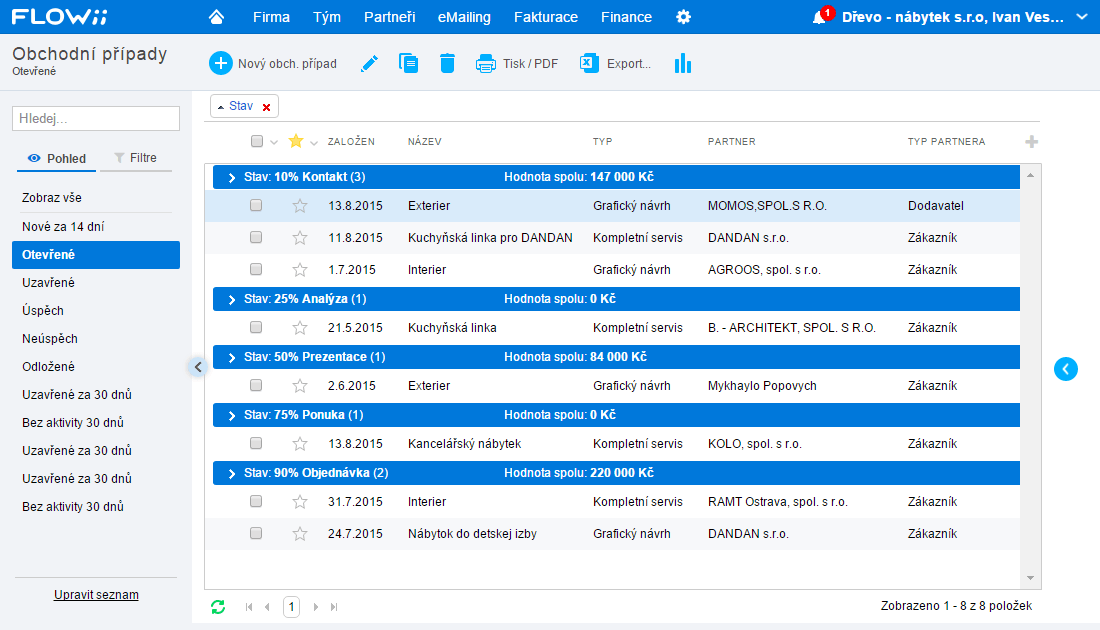
Task: Click the table's vertical scrollbar down arrow
Action: pyautogui.click(x=1031, y=578)
